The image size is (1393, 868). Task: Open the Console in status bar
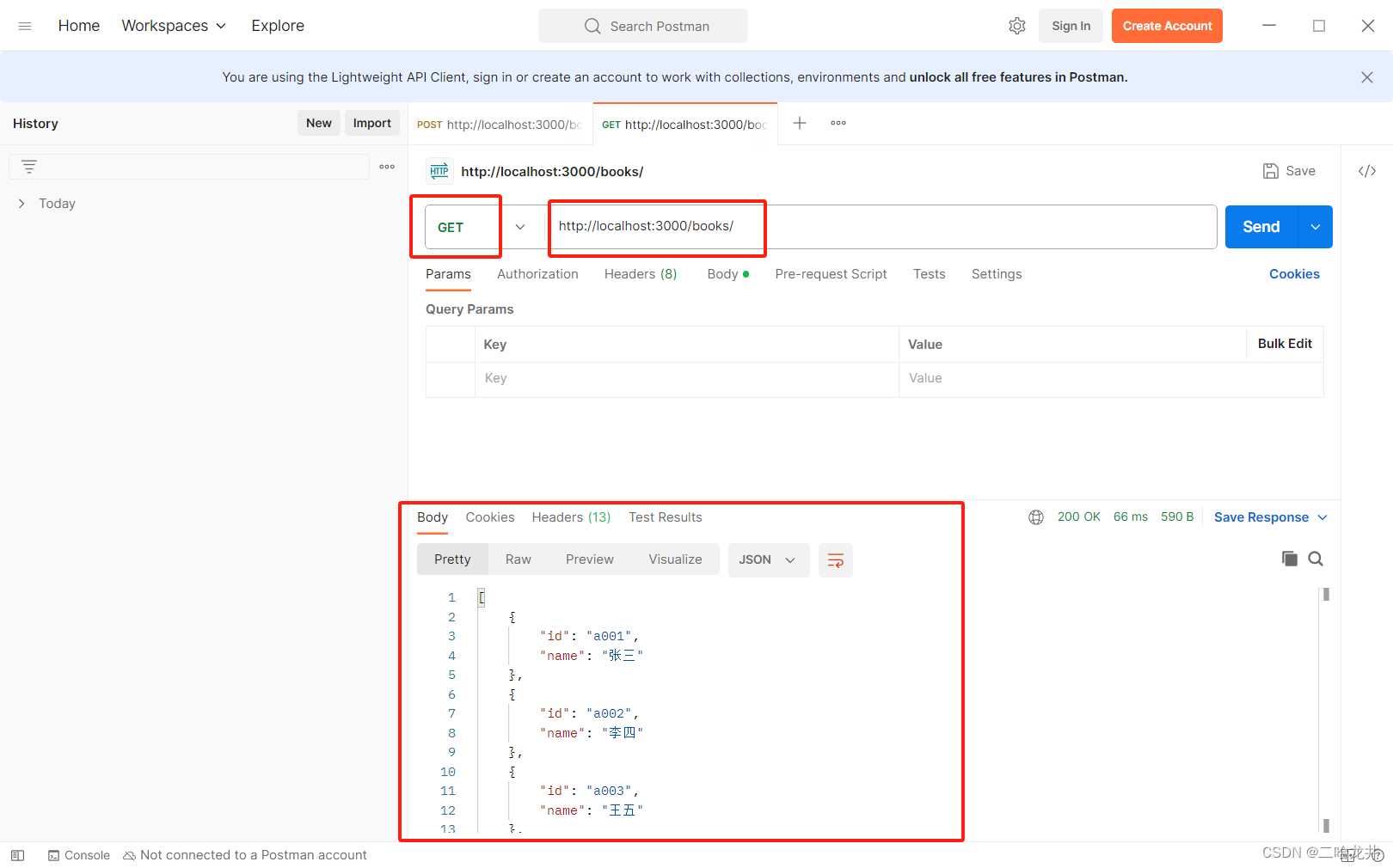[x=79, y=855]
